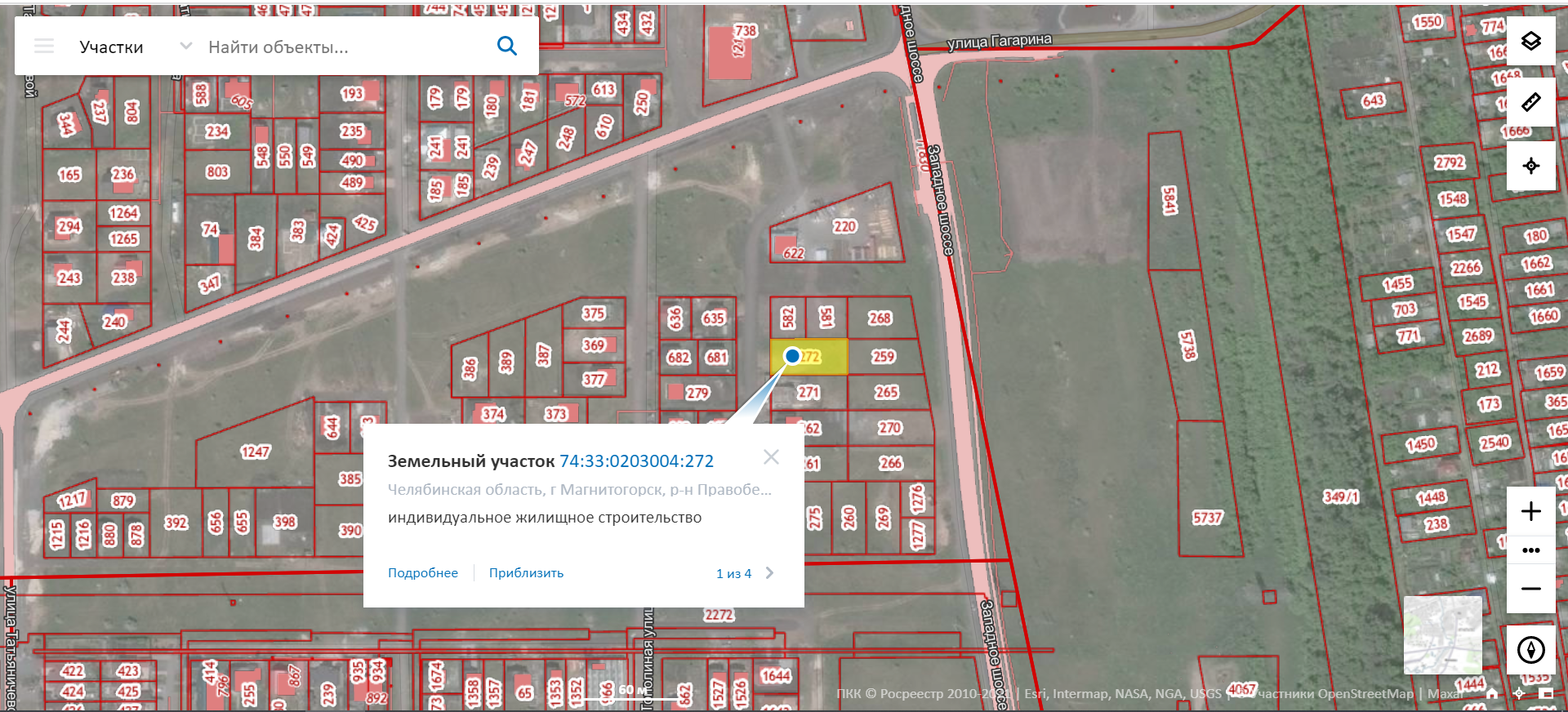Go to next result with arrow chevron
The width and height of the screenshot is (1568, 712).
[x=769, y=573]
